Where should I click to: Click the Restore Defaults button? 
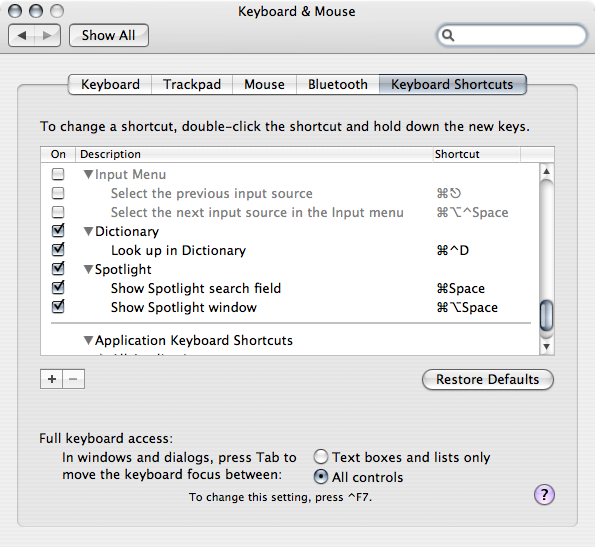[x=488, y=379]
